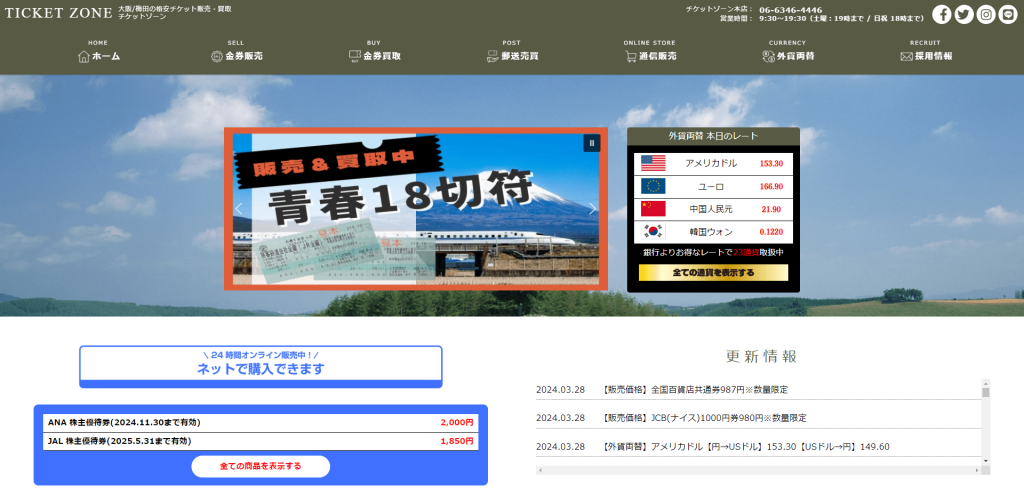Click the South Korea flag icon
1024x494 pixels.
(653, 232)
